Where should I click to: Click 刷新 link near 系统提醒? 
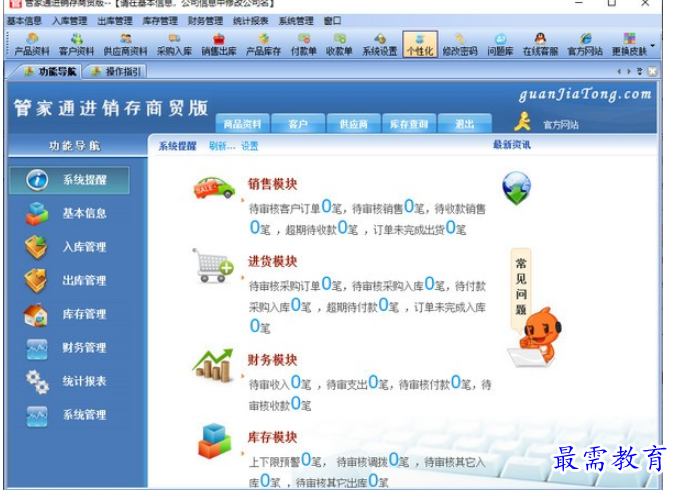point(222,146)
